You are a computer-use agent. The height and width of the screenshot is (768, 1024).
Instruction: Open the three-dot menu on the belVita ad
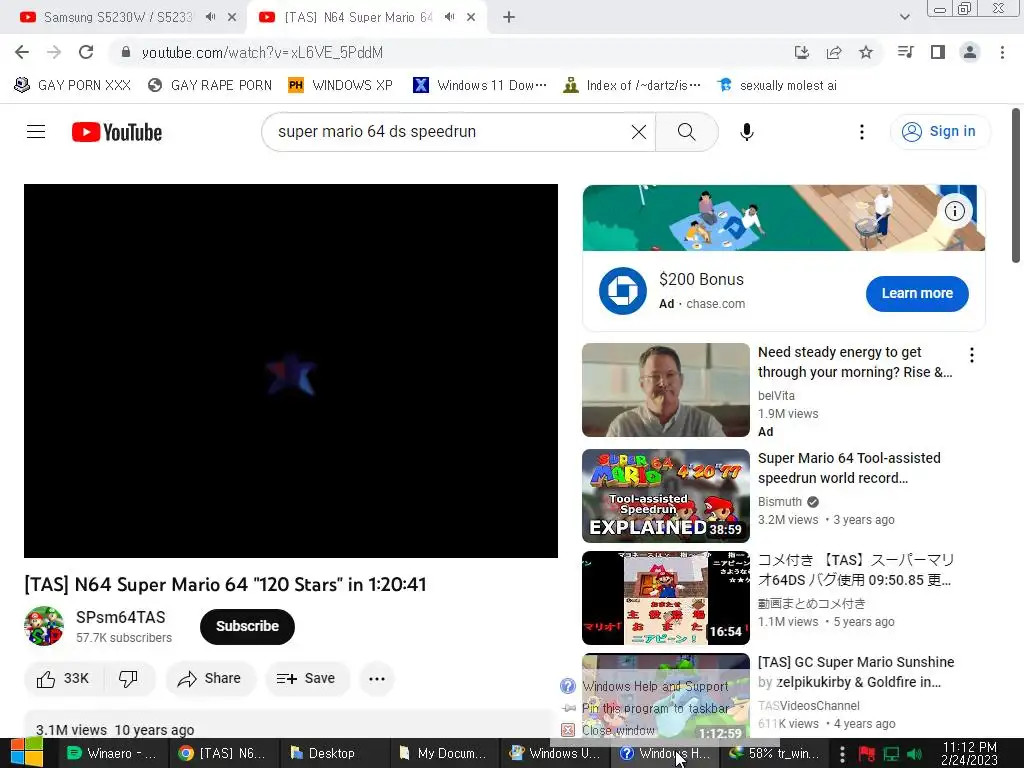[x=972, y=355]
